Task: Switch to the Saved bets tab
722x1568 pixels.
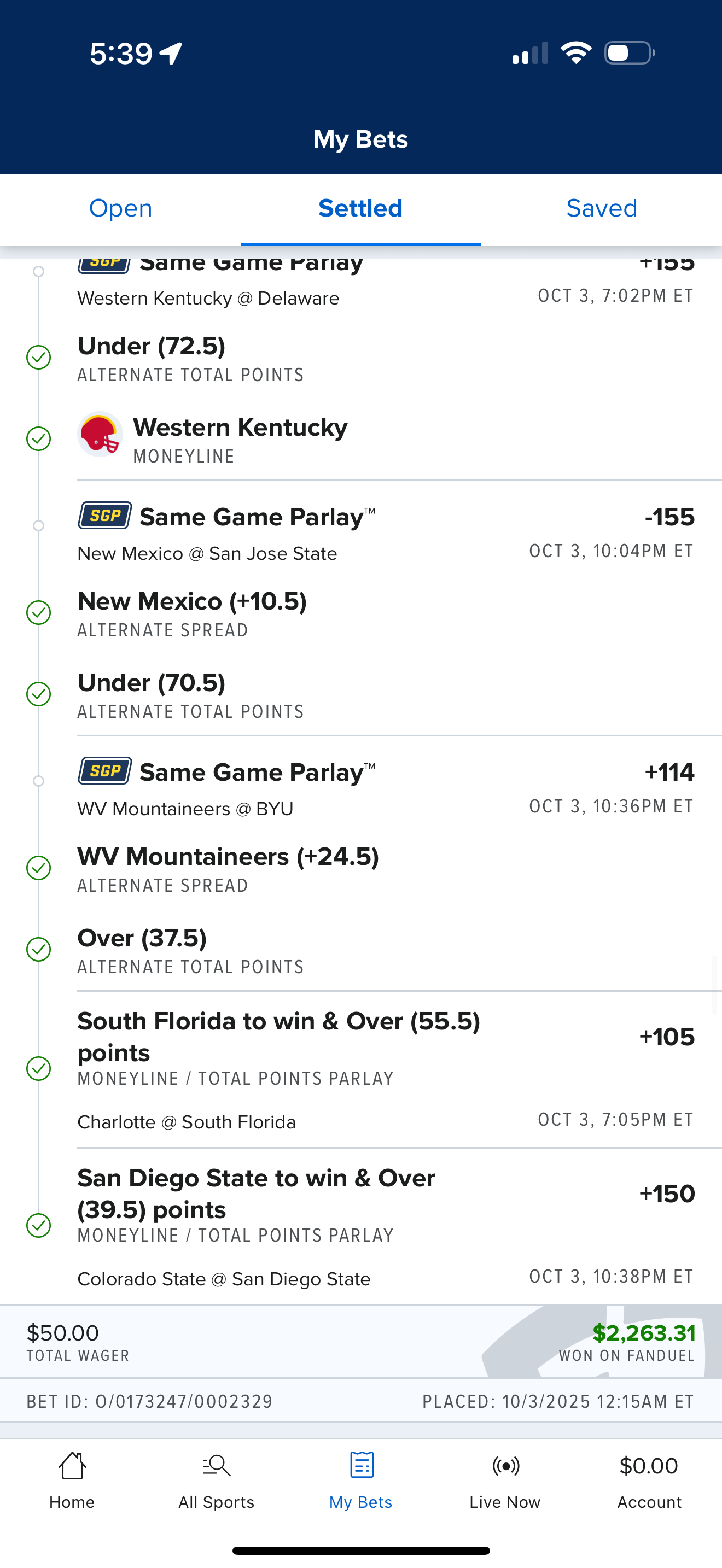Action: (x=602, y=209)
